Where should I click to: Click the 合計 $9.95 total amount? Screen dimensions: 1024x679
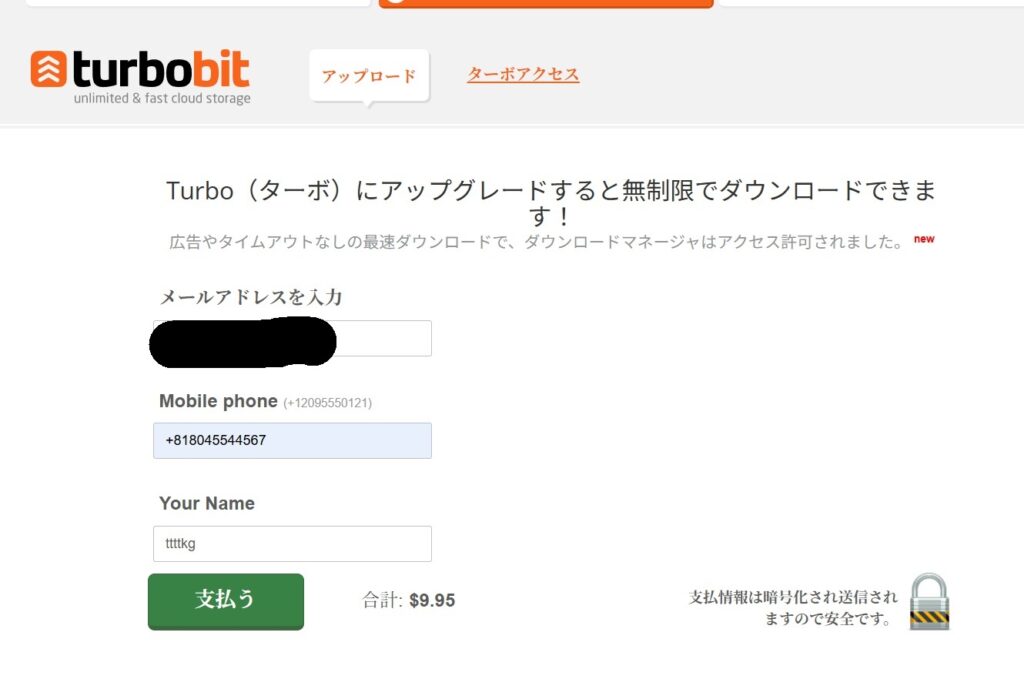(x=409, y=600)
